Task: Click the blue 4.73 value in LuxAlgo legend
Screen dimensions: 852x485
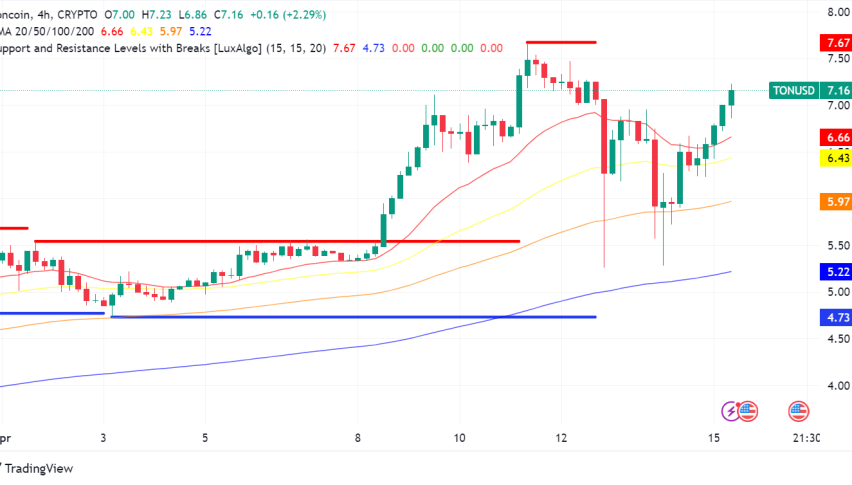Action: (x=374, y=48)
